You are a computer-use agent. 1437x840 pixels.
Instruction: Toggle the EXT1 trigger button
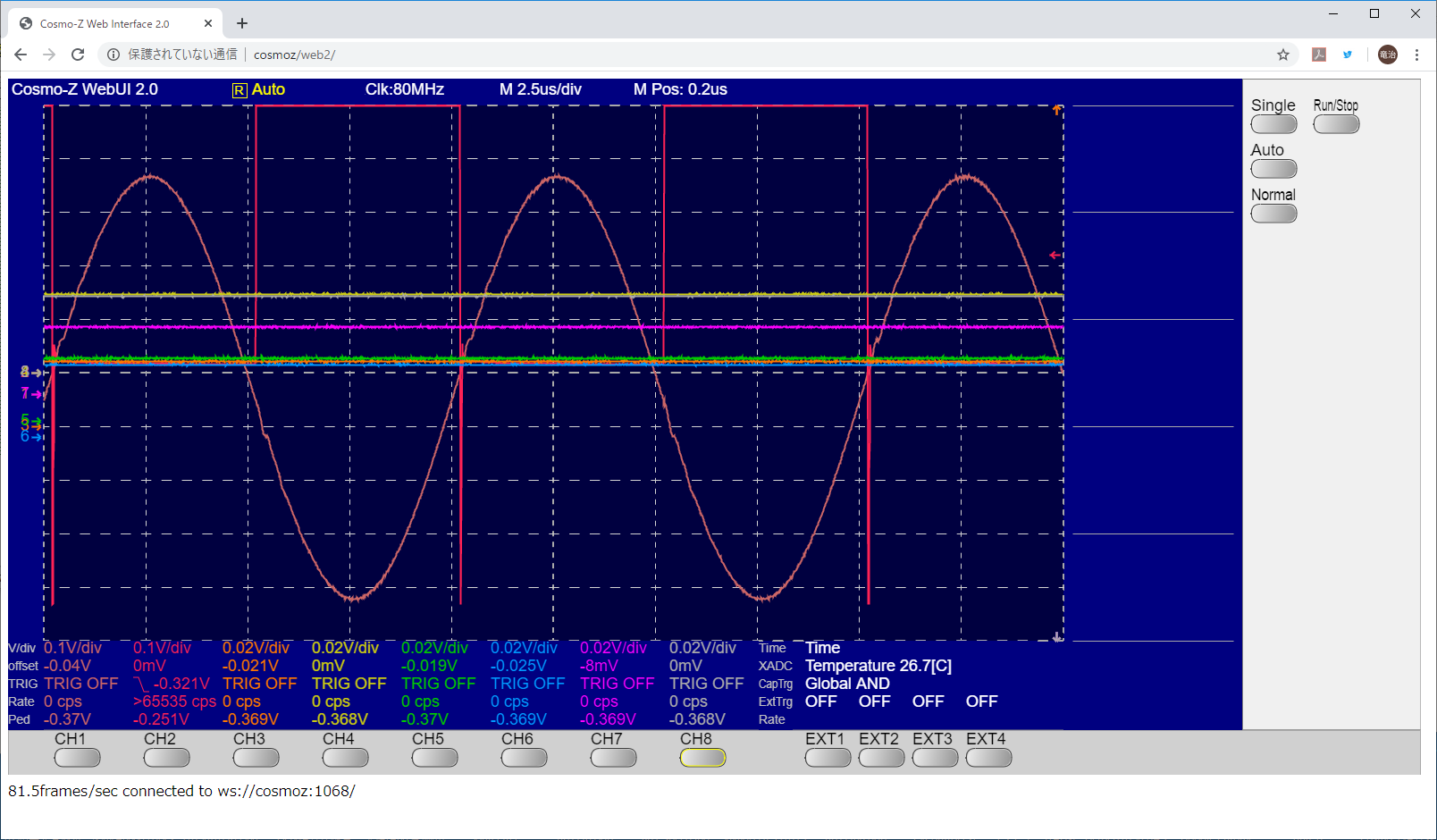[x=828, y=758]
